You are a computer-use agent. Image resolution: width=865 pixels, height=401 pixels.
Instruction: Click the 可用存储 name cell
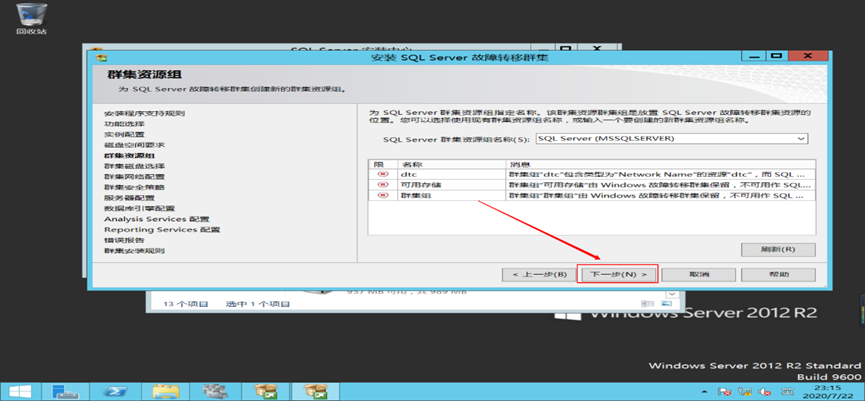(x=451, y=185)
